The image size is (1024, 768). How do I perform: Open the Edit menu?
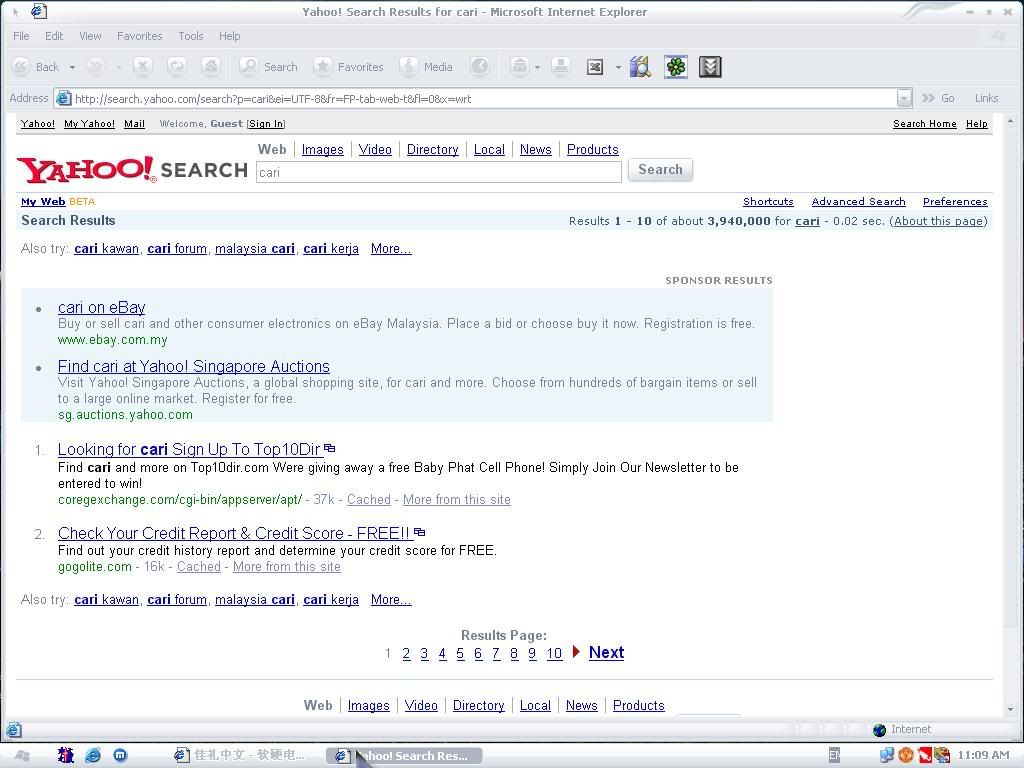click(x=54, y=36)
